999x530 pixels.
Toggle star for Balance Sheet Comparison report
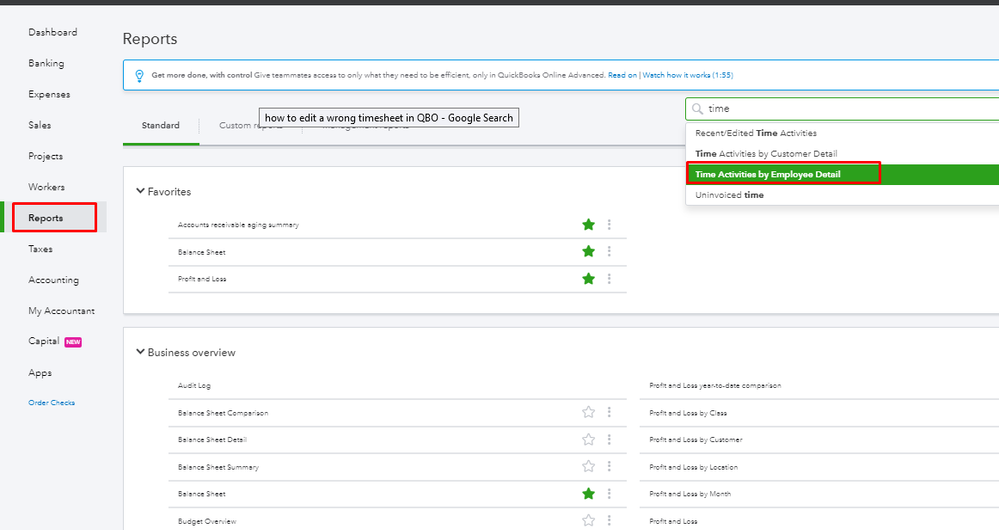pyautogui.click(x=588, y=412)
